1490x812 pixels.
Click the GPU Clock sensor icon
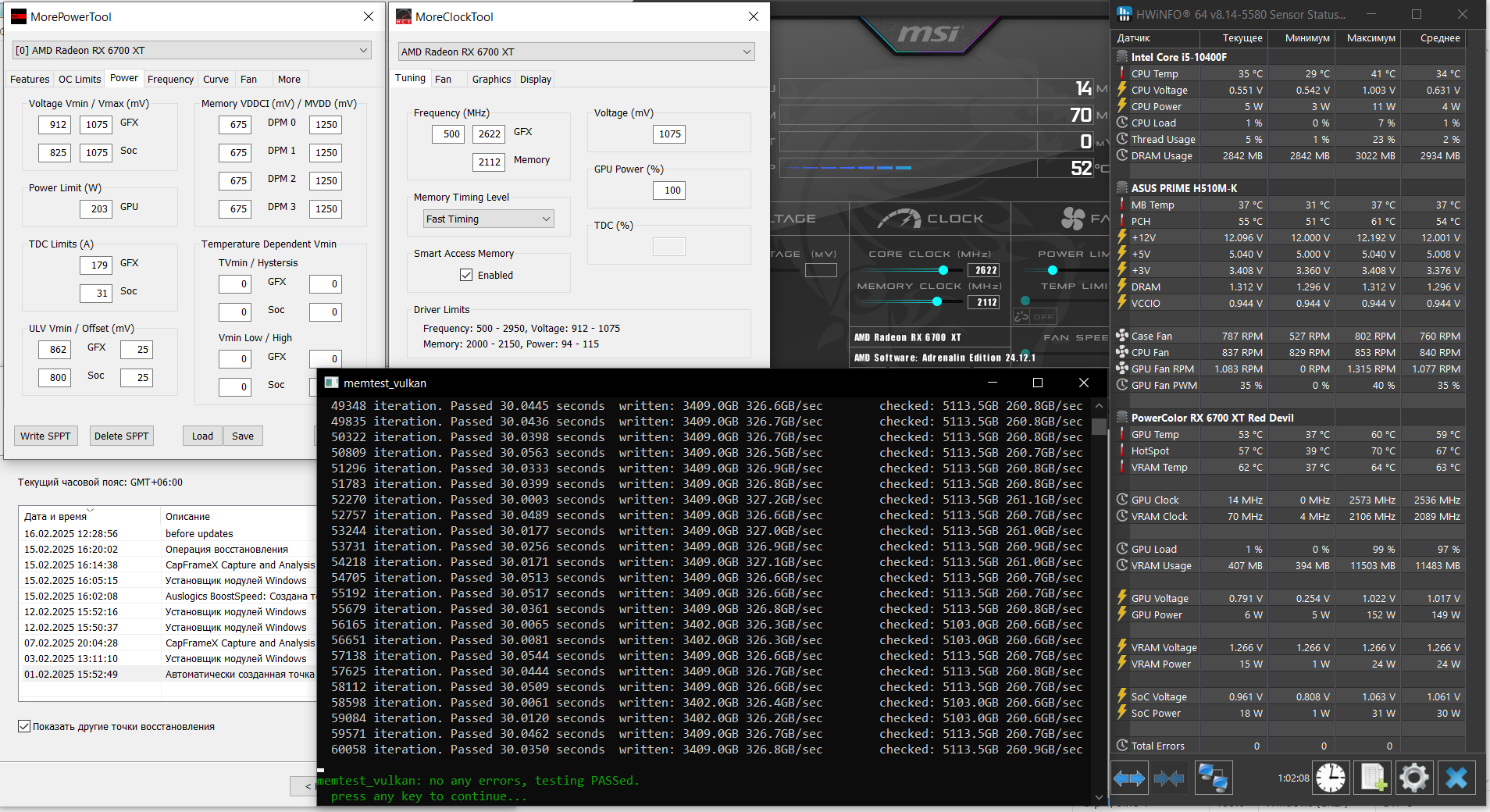(1122, 500)
